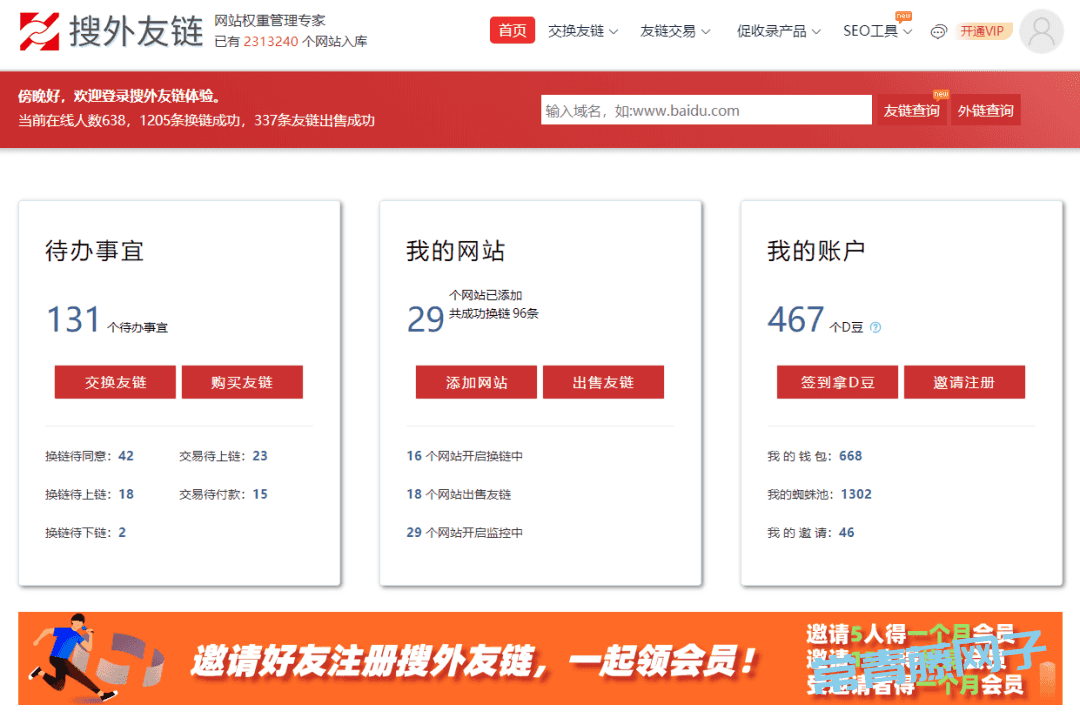Image resolution: width=1080 pixels, height=725 pixels.
Task: Open 交易待付款: 15 link
Action: 223,494
